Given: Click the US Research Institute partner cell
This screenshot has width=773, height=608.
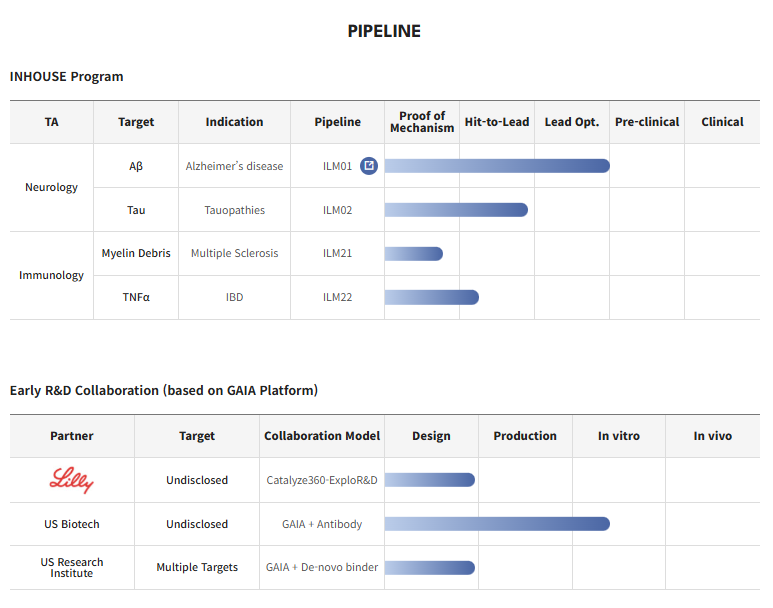Looking at the screenshot, I should (x=72, y=567).
